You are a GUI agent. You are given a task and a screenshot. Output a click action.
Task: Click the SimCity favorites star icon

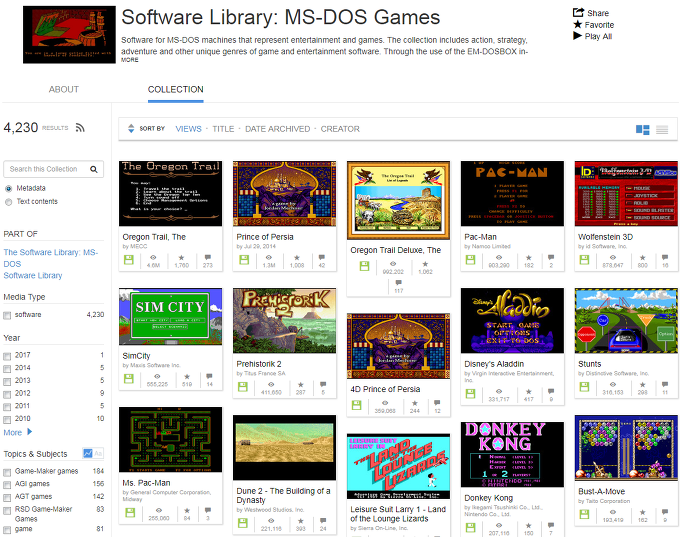pos(187,377)
